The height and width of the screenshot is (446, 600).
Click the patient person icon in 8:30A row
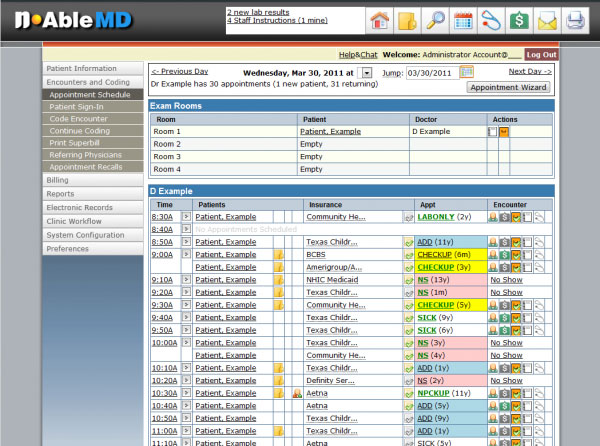[493, 217]
